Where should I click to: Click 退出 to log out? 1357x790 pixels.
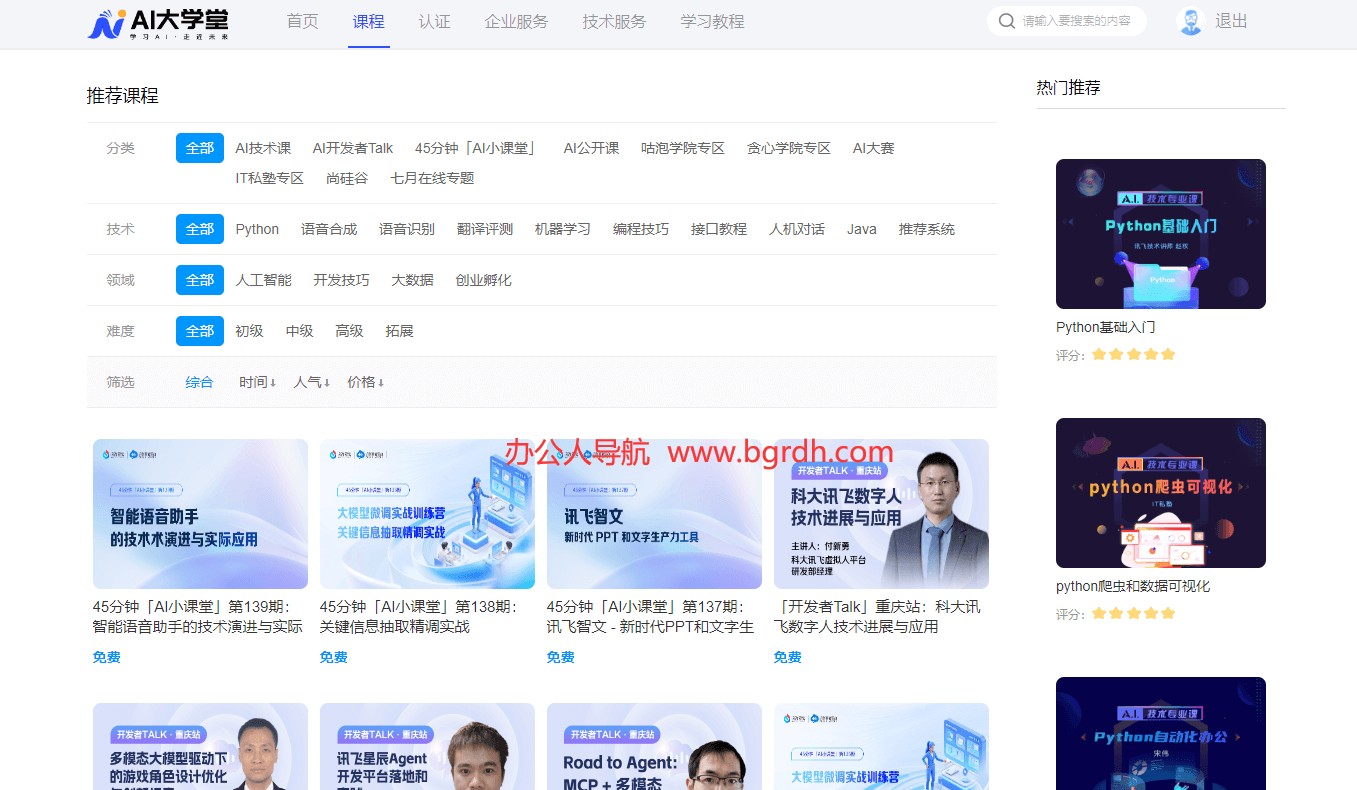pyautogui.click(x=1231, y=21)
